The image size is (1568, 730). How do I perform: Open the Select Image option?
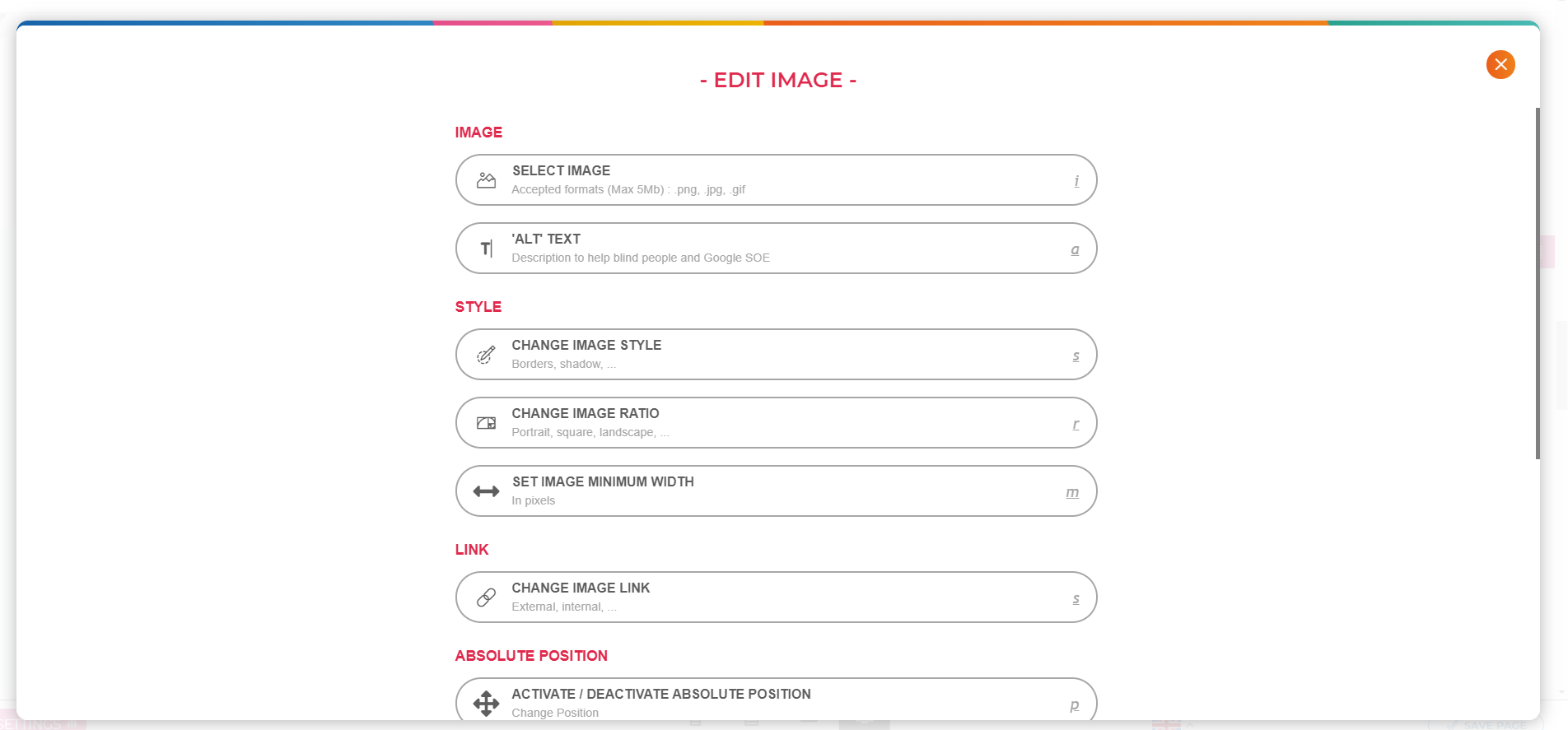pyautogui.click(x=776, y=180)
